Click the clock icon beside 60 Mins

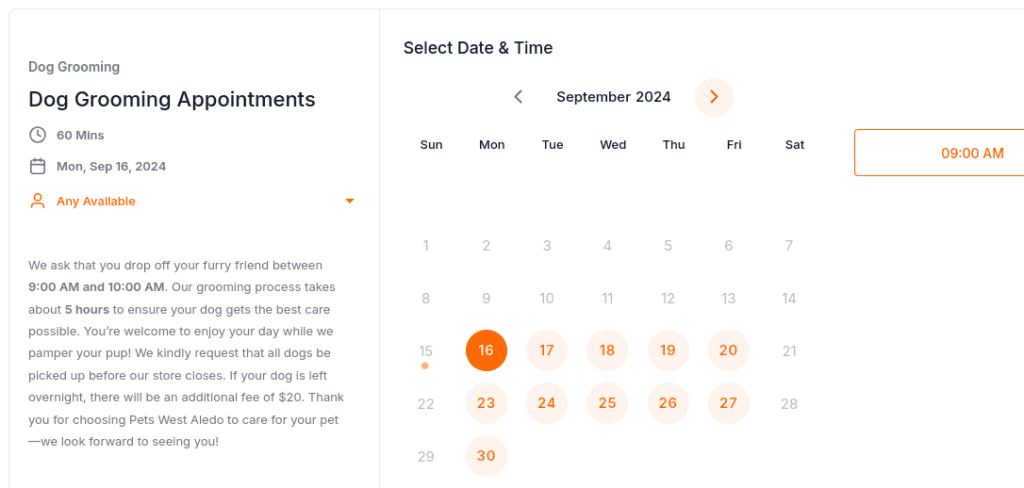[x=38, y=135]
